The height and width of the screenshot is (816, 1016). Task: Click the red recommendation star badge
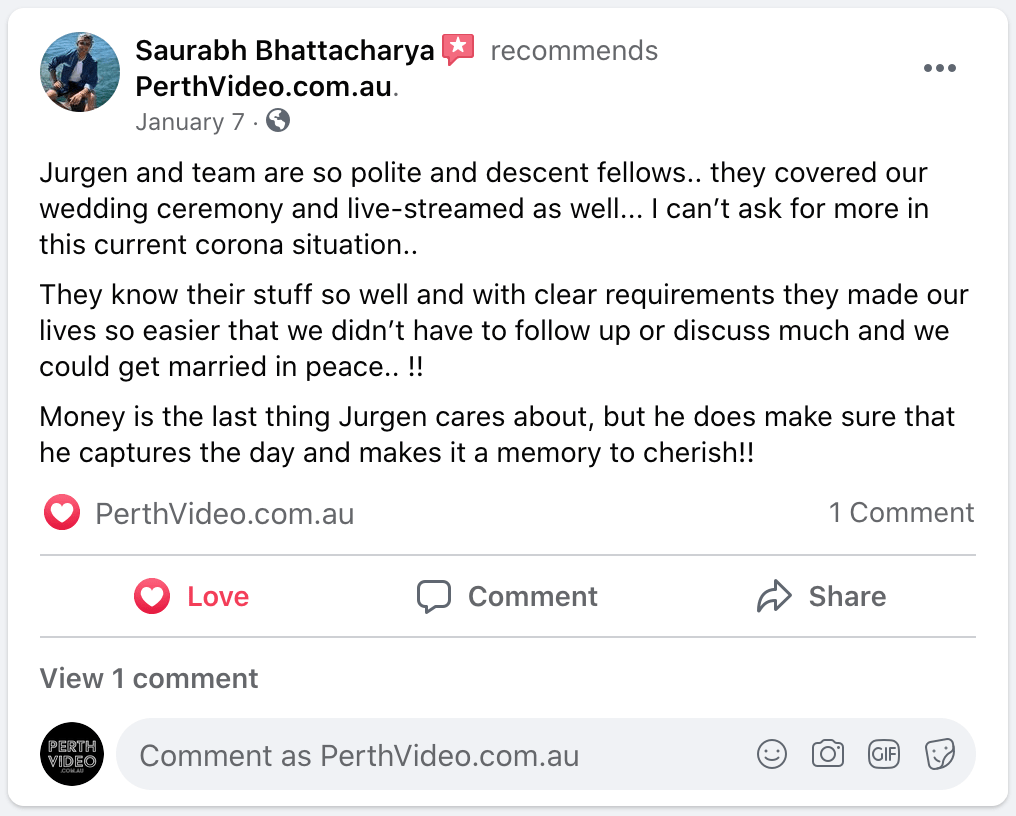(x=458, y=49)
